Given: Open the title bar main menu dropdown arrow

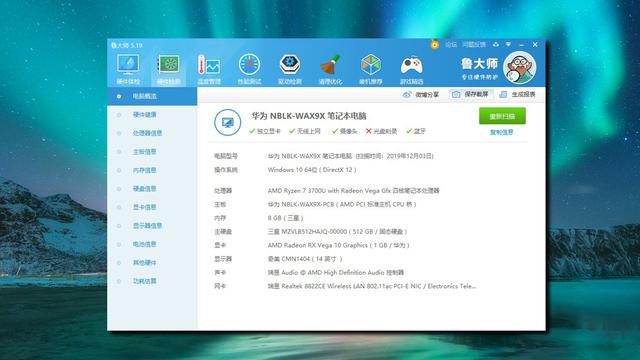Looking at the screenshot, I should pos(508,44).
